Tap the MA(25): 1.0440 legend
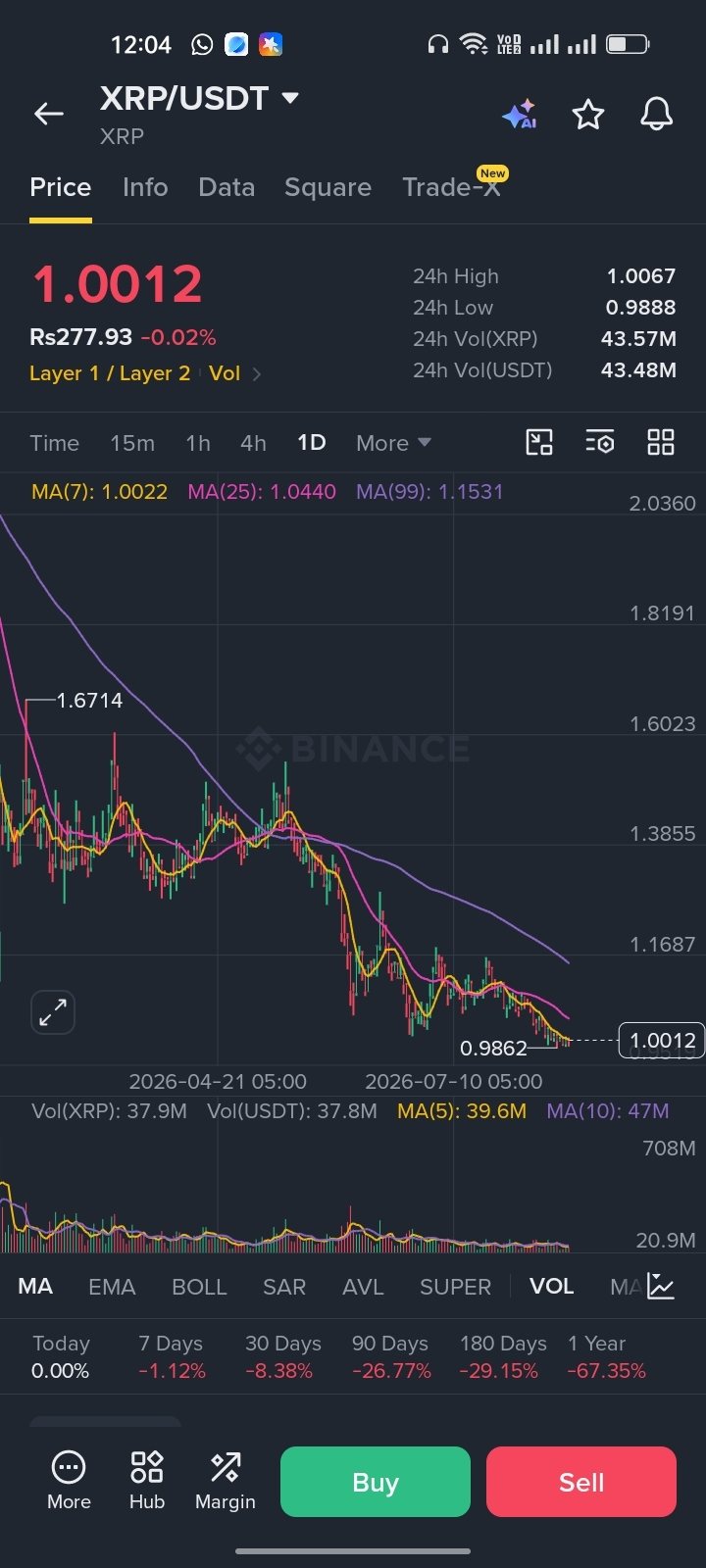 pos(262,491)
